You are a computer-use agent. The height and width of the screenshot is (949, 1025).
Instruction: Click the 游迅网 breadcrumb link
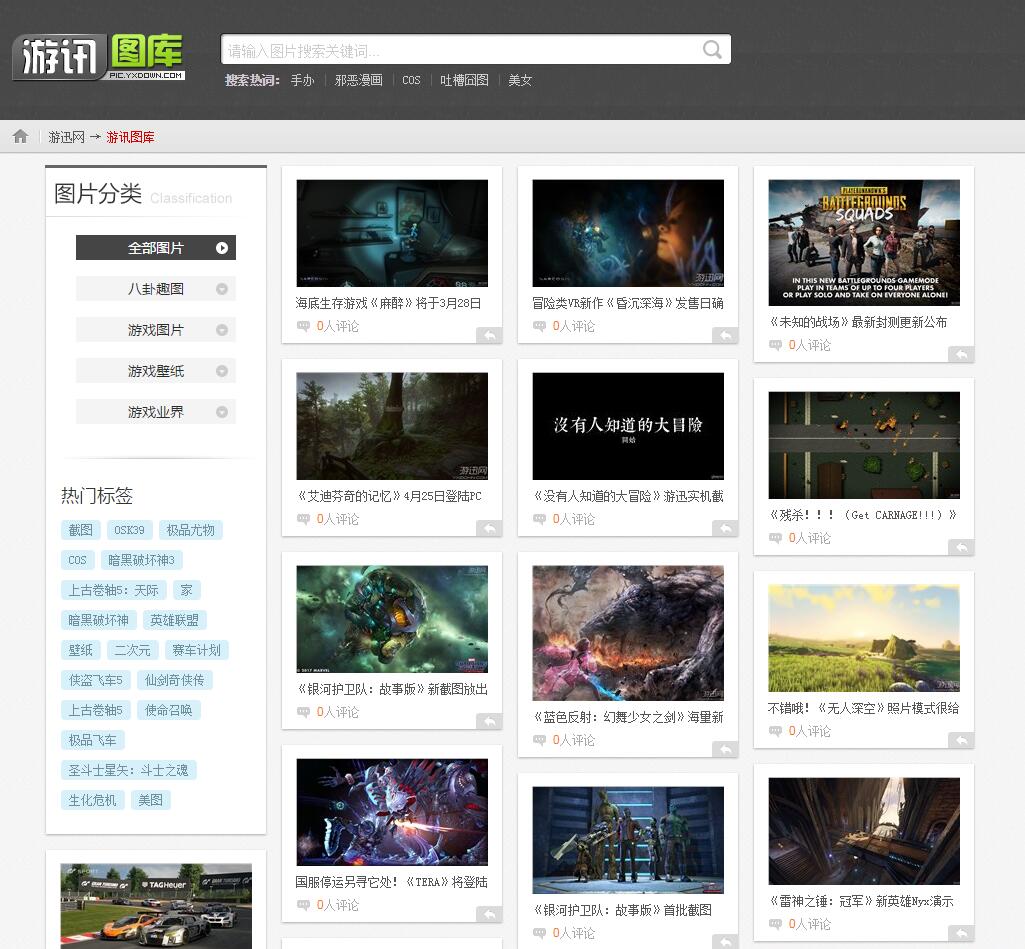[x=67, y=137]
